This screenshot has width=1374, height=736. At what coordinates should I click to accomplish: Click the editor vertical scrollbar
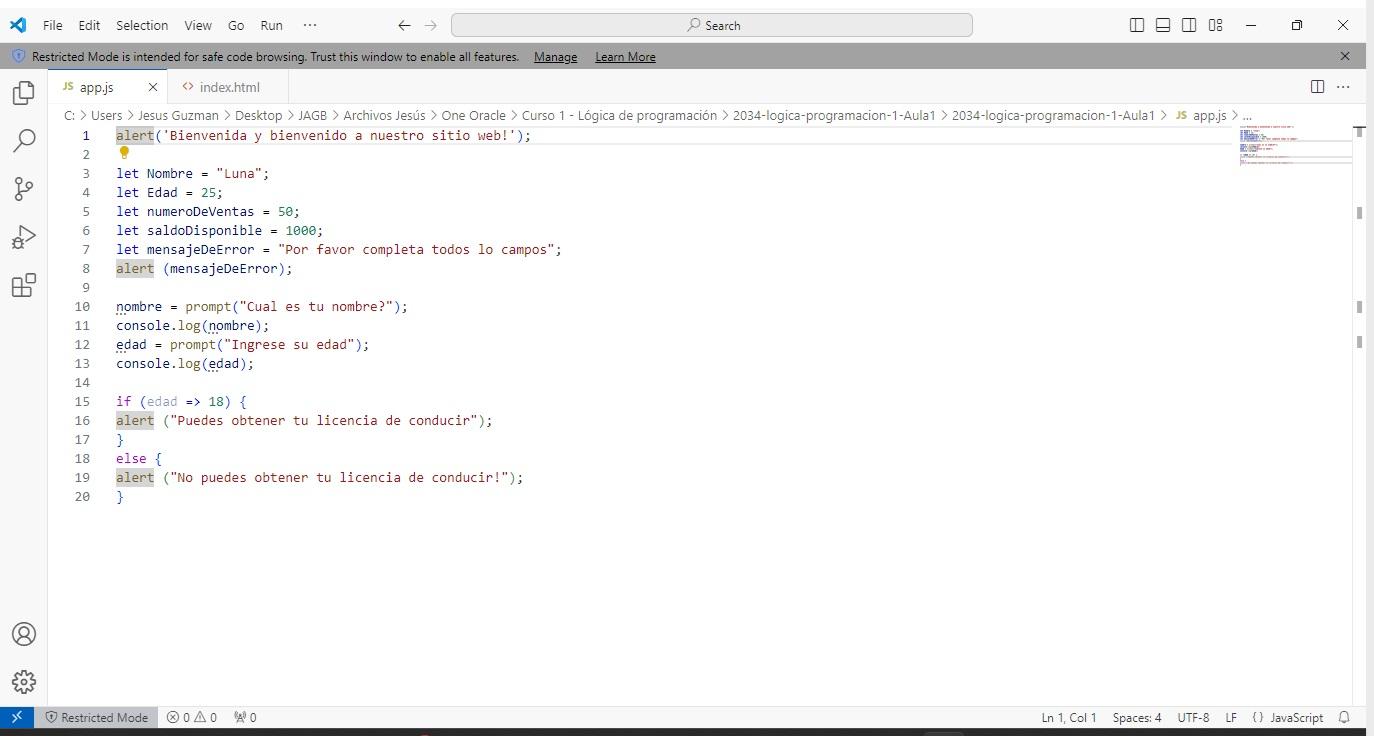[x=1359, y=415]
